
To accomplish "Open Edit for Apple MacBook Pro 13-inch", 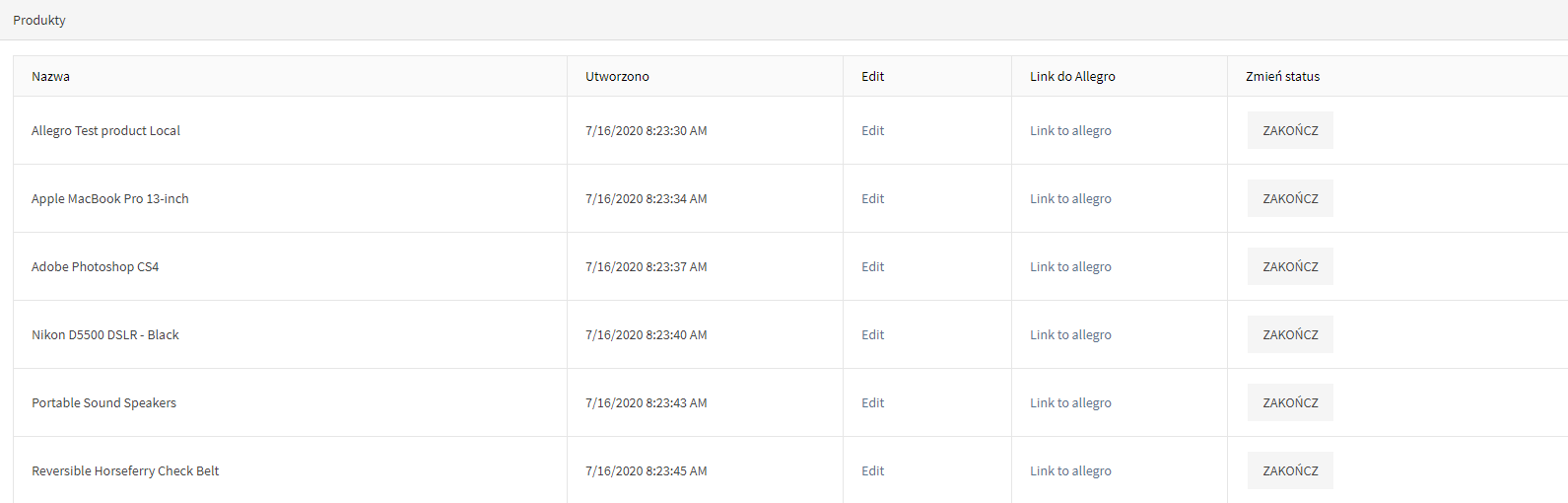I will (x=872, y=198).
